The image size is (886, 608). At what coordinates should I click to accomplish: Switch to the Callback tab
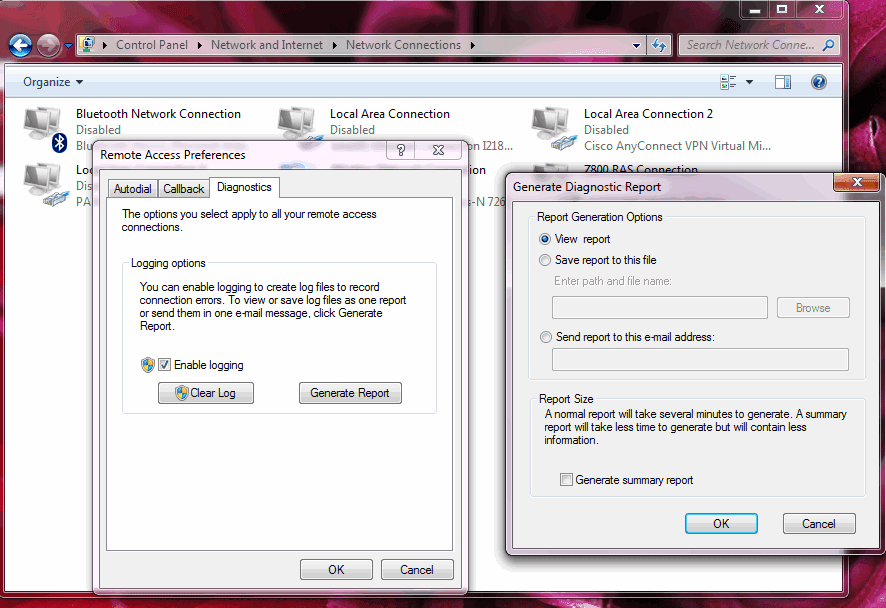click(184, 189)
